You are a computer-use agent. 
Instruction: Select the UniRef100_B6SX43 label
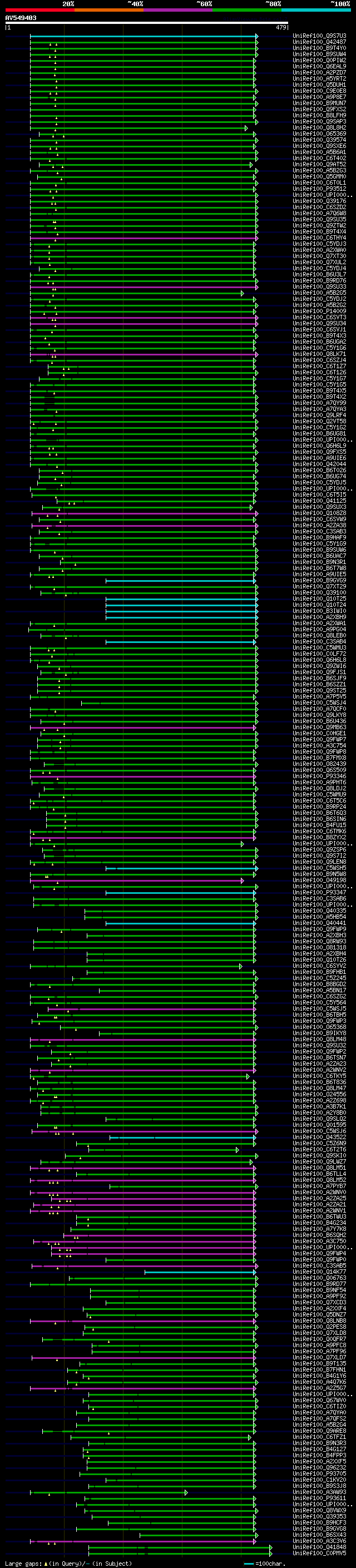(319, 1536)
